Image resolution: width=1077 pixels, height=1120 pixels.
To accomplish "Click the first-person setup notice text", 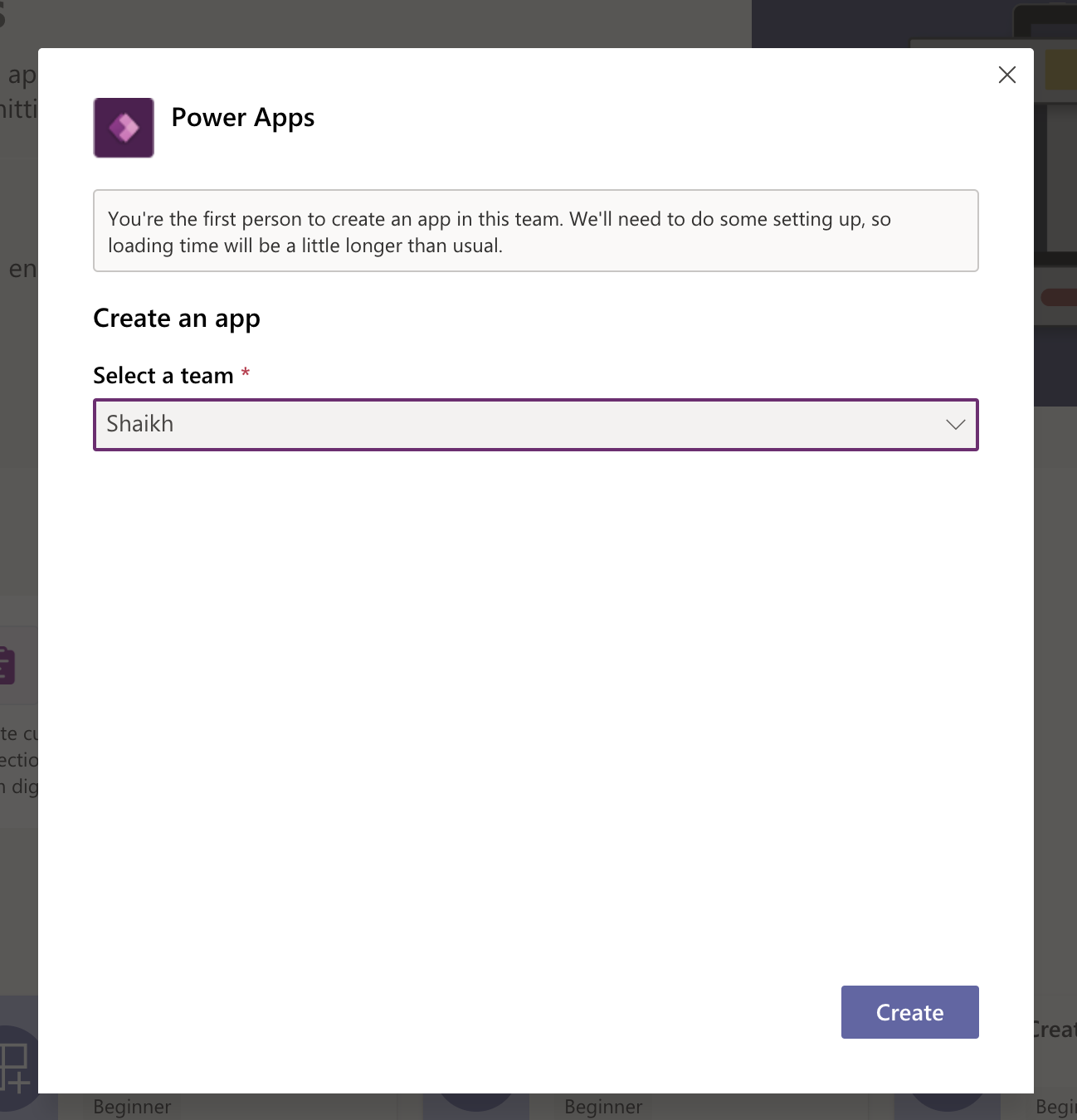I will point(500,232).
